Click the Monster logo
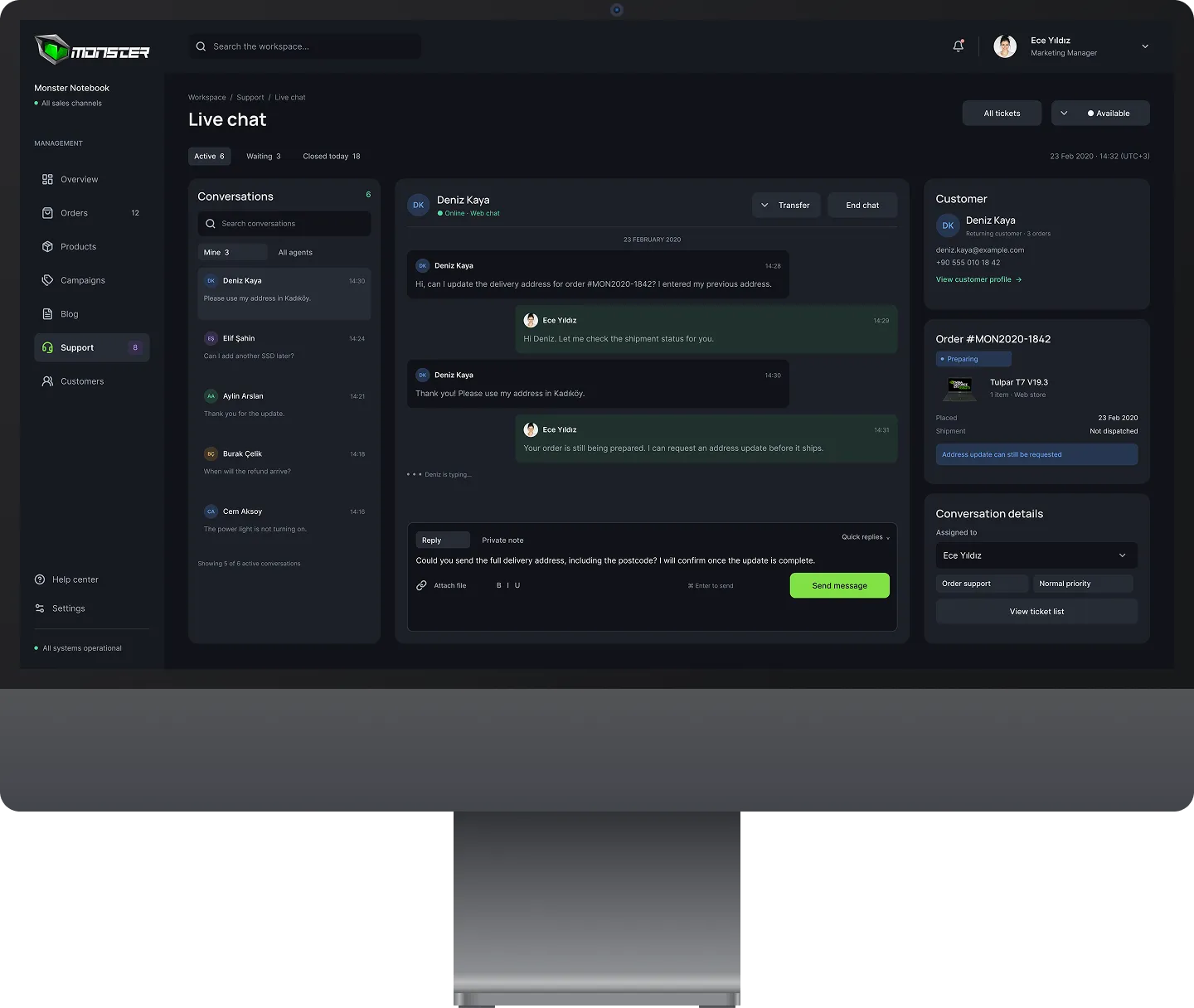 (x=92, y=50)
